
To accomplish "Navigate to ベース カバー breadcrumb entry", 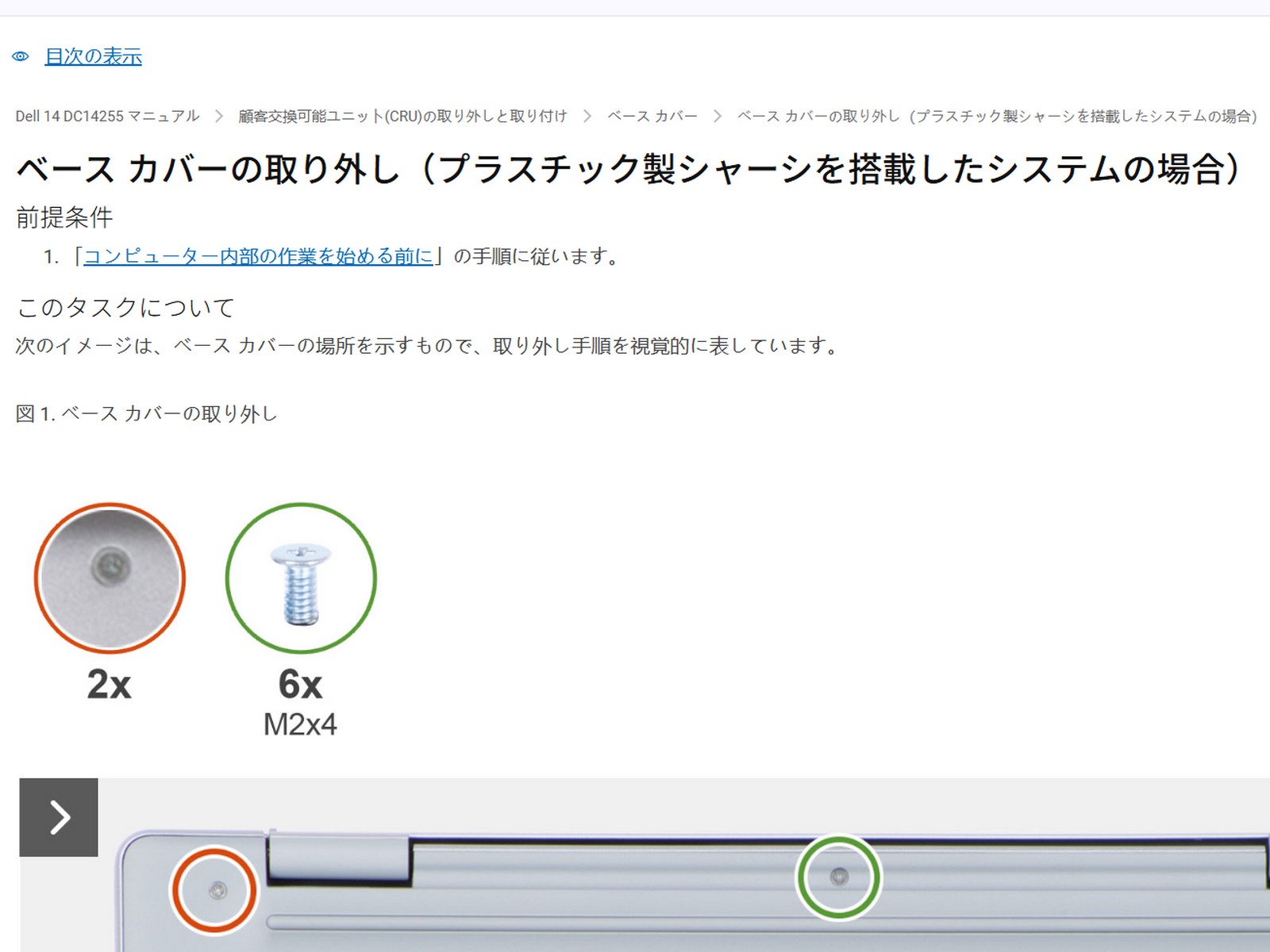I will pos(652,115).
